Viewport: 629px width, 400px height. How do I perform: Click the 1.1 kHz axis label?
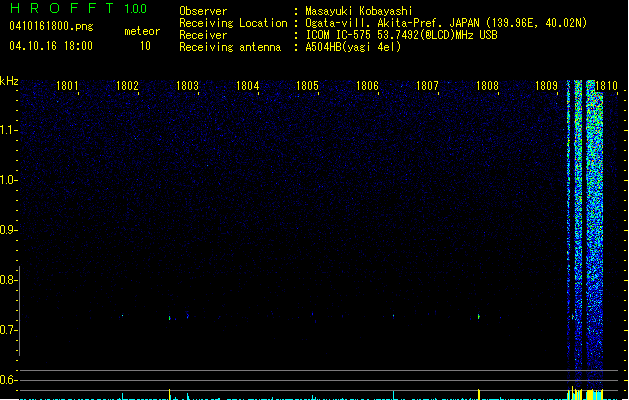click(9, 130)
